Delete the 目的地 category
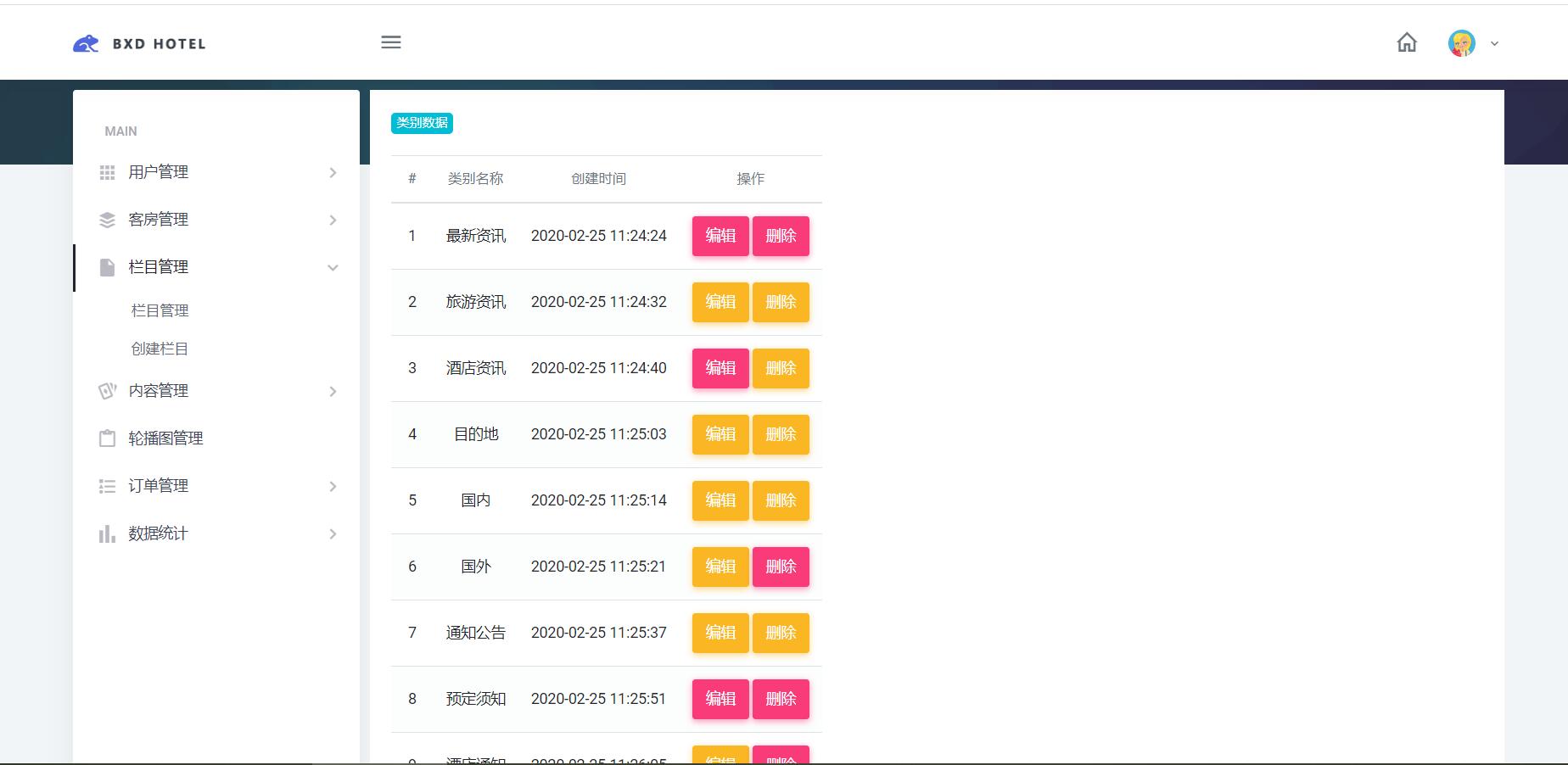Viewport: 1568px width, 765px height. click(x=781, y=434)
